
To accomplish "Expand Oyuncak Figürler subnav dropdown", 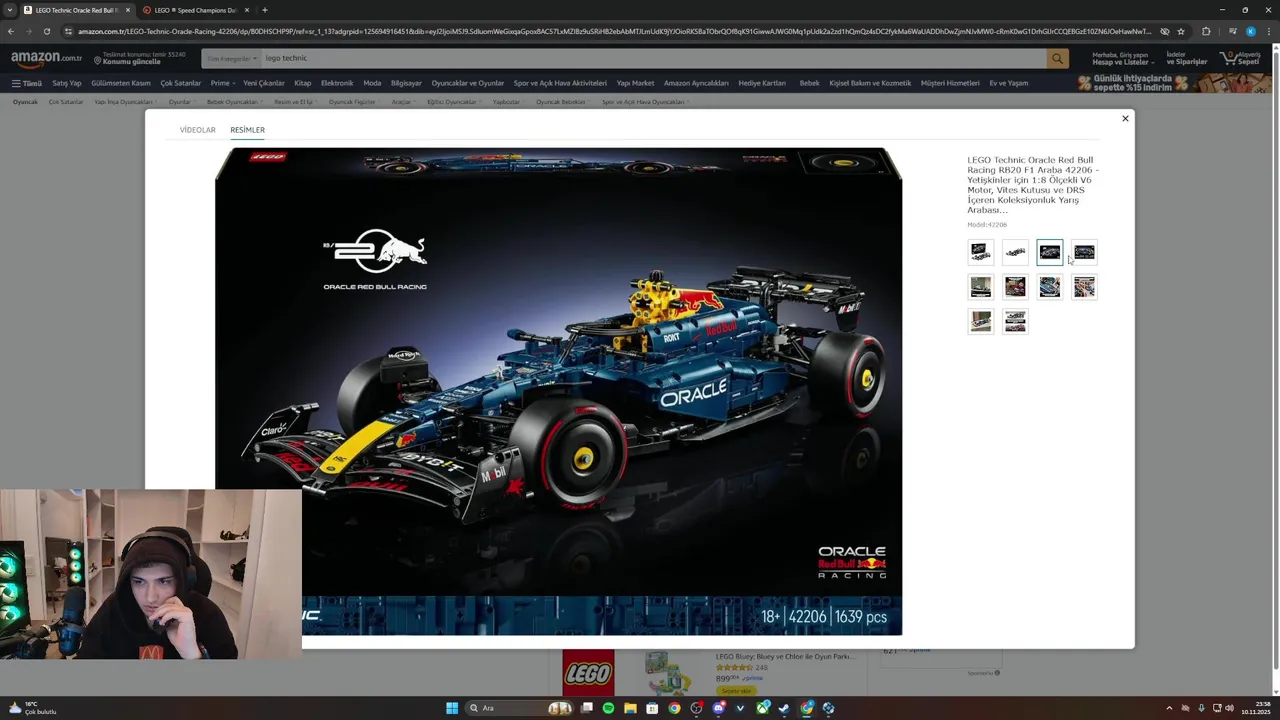I will [x=354, y=102].
